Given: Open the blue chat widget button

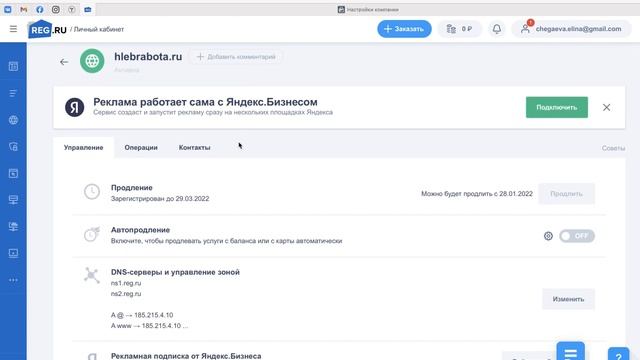Looking at the screenshot, I should [x=571, y=351].
